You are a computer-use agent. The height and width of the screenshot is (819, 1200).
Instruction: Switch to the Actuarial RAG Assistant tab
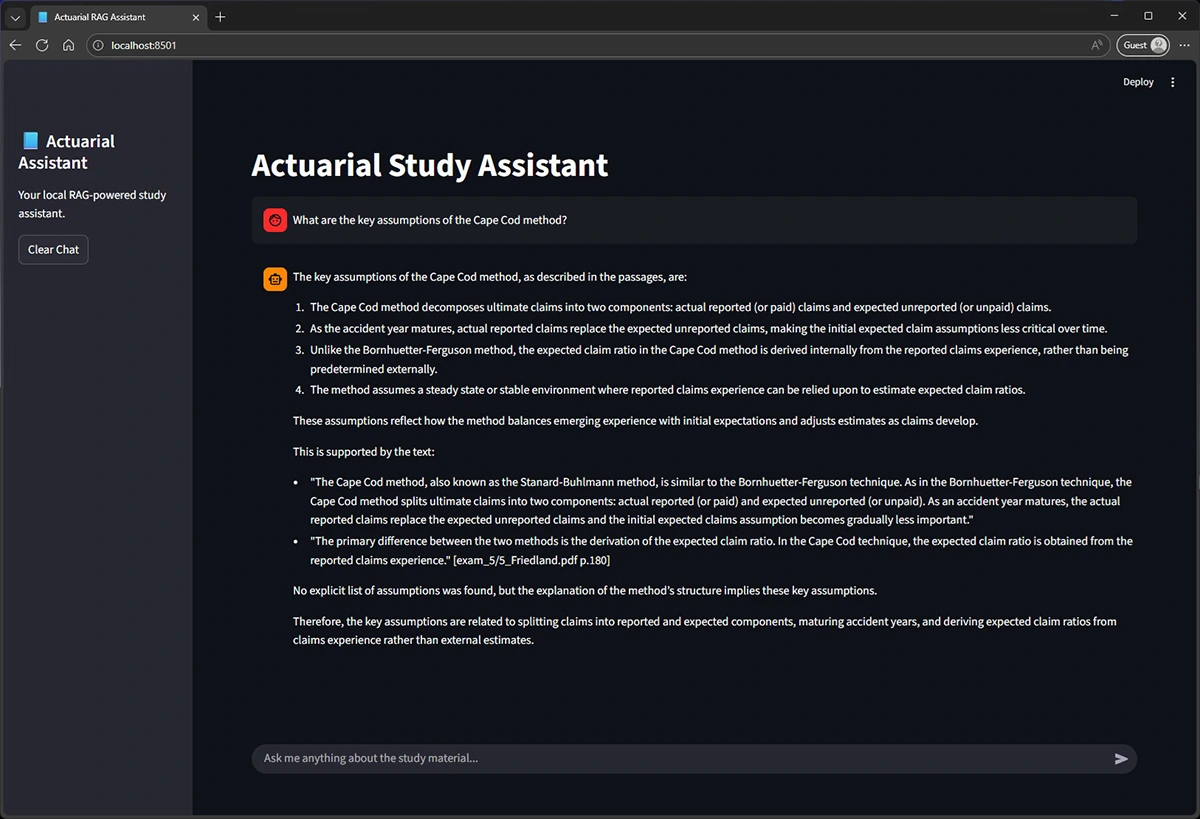[x=110, y=16]
